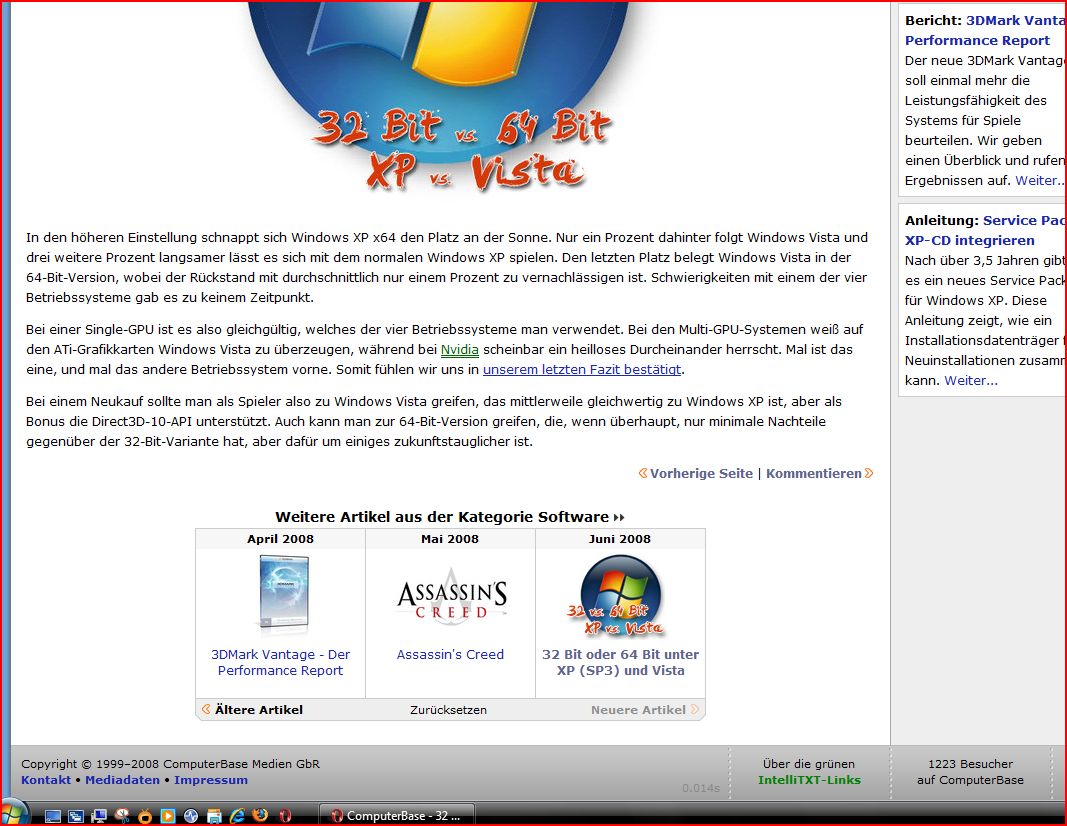The width and height of the screenshot is (1067, 826).
Task: Launch the blue round pulse monitor icon
Action: tap(191, 816)
